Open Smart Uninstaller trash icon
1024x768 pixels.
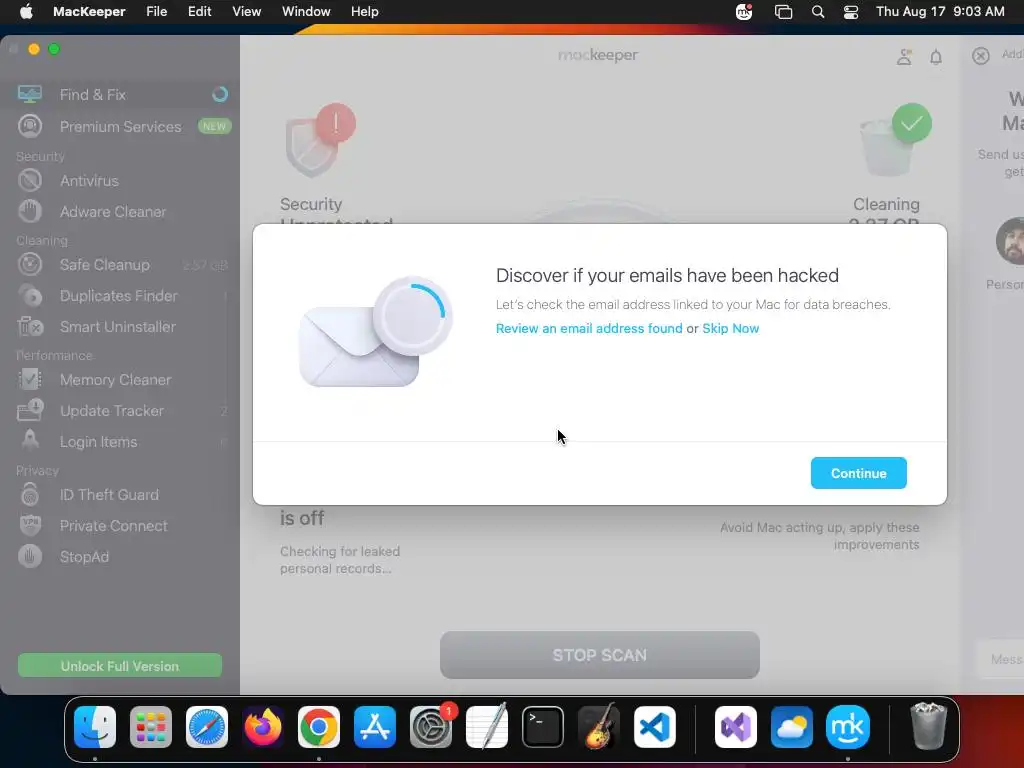click(29, 326)
